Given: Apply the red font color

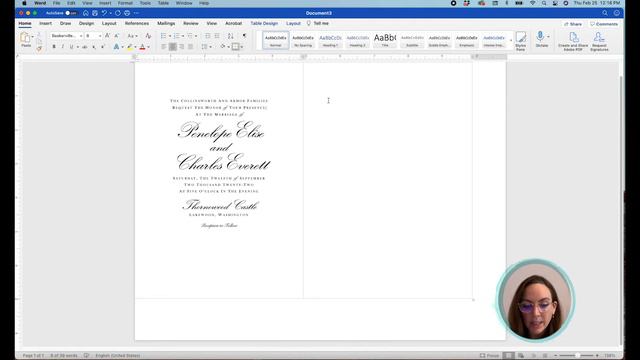Looking at the screenshot, I should click(x=142, y=47).
